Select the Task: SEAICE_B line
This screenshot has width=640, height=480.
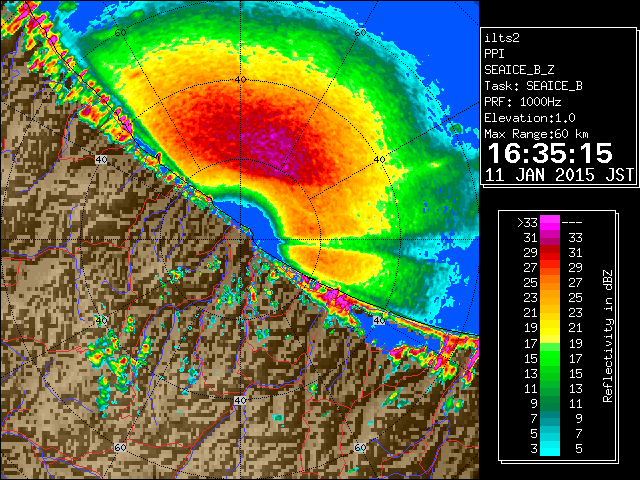(533, 86)
